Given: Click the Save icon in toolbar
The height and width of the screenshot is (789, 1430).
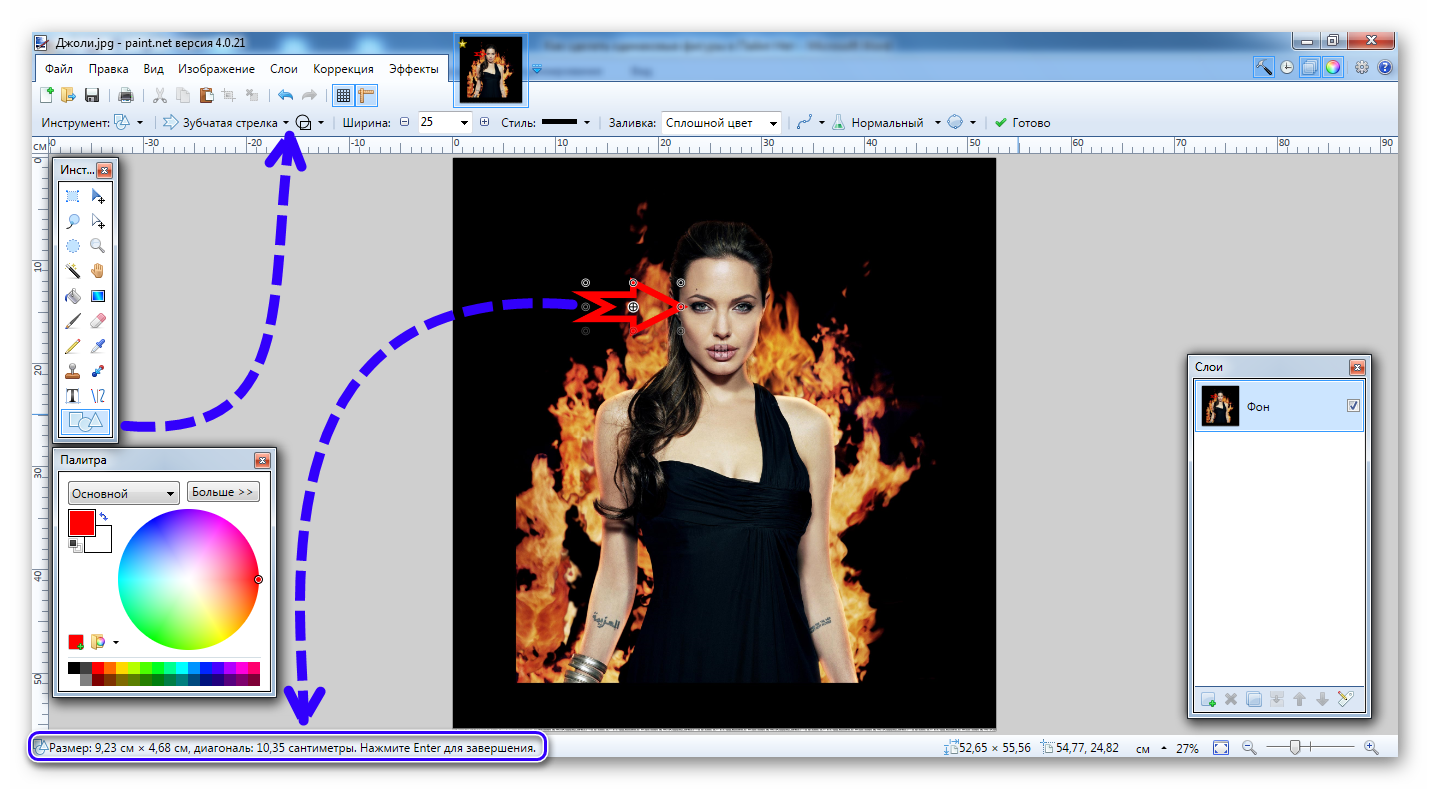Looking at the screenshot, I should click(92, 96).
